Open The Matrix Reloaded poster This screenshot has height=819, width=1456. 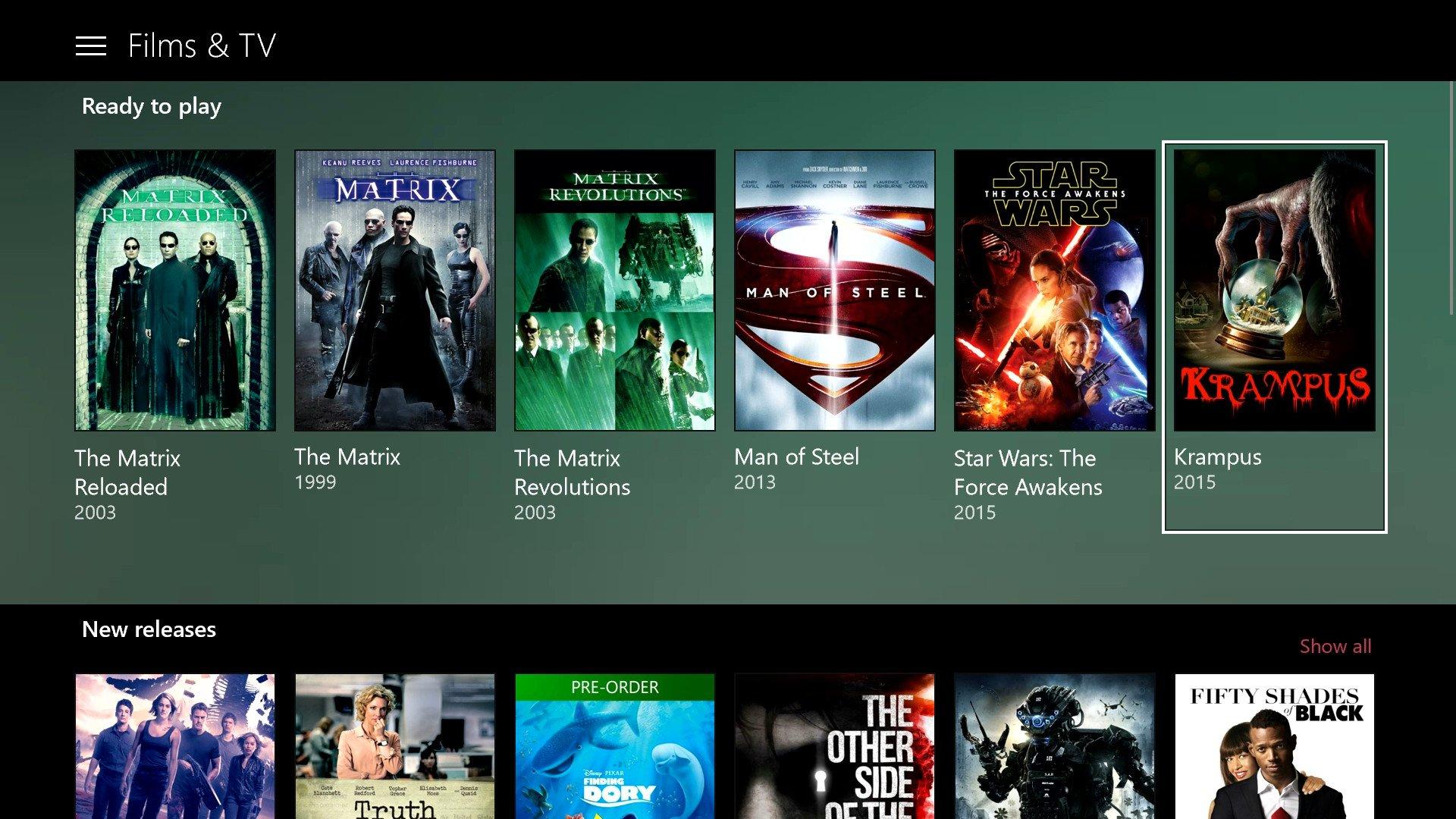[x=175, y=290]
